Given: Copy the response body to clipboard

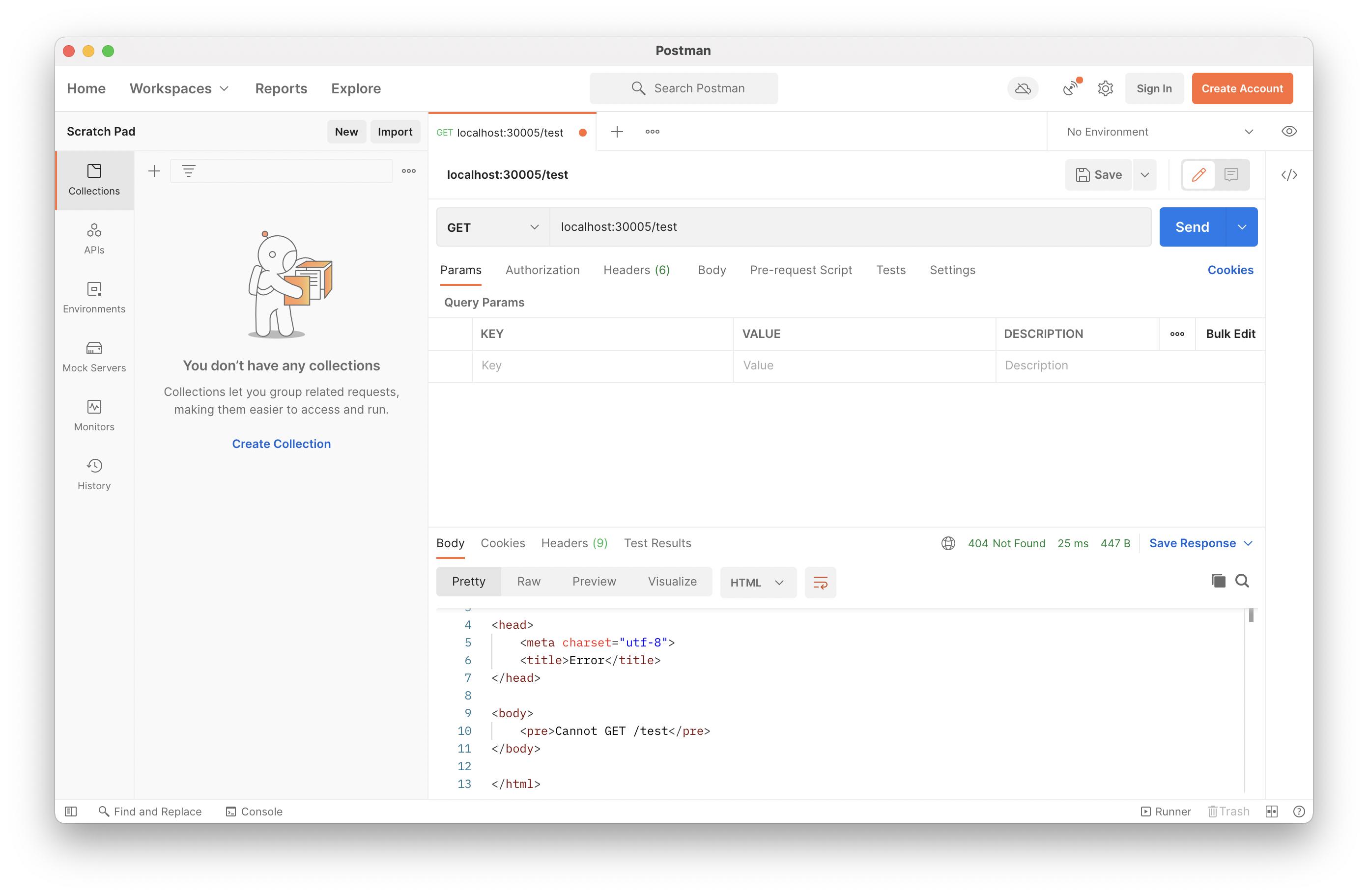Looking at the screenshot, I should 1218,581.
